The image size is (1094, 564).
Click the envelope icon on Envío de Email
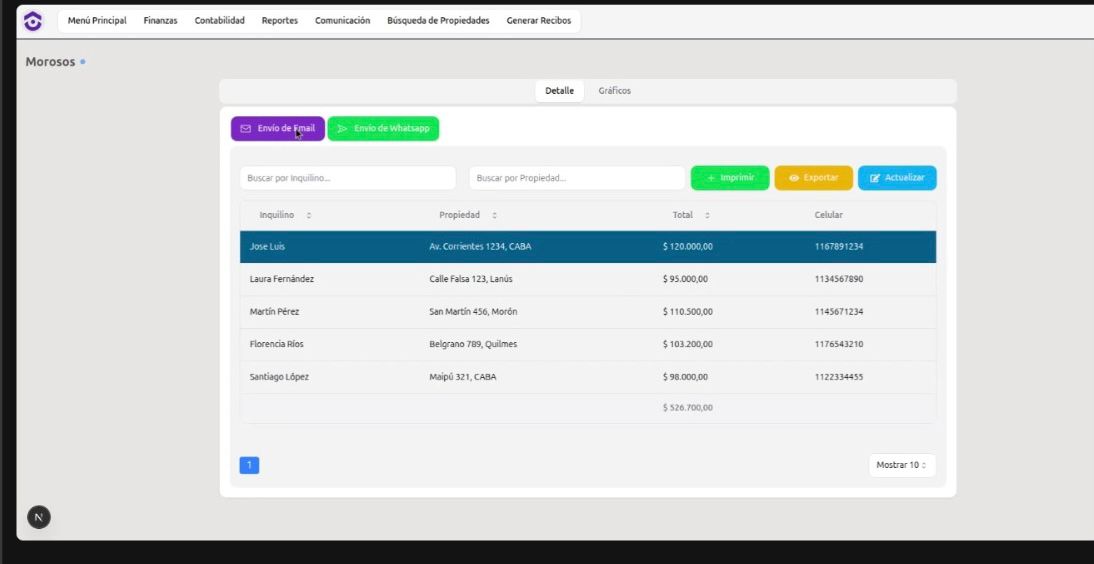(246, 129)
